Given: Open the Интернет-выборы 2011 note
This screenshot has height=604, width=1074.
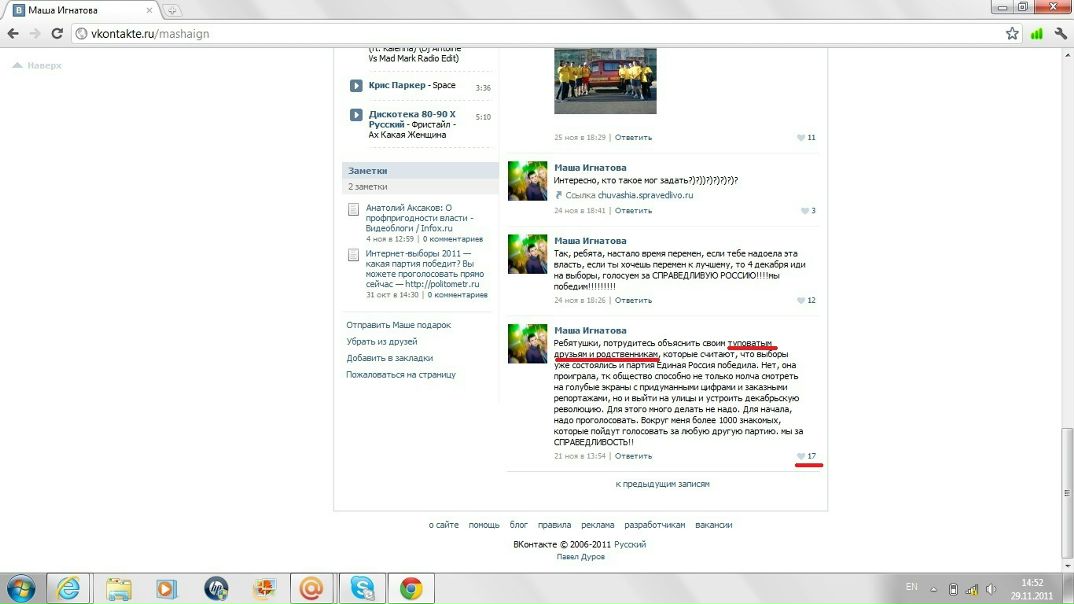Looking at the screenshot, I should pyautogui.click(x=424, y=268).
